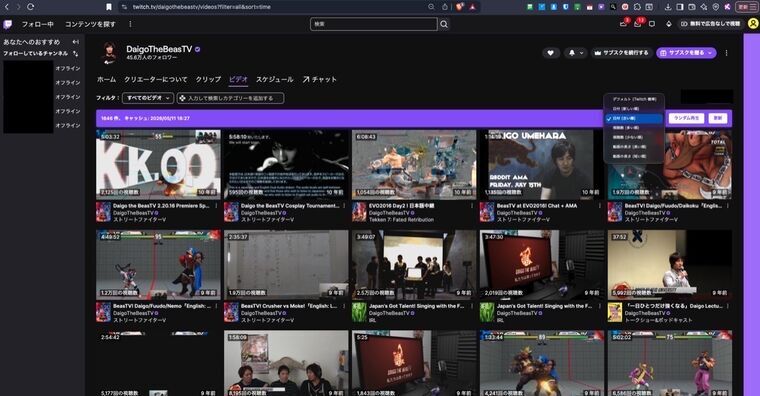Click the Brave shield icon
760x396 pixels.
tap(459, 7)
